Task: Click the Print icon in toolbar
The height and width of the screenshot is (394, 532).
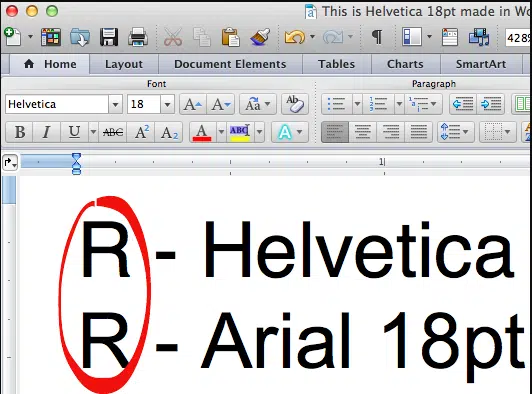Action: [138, 37]
